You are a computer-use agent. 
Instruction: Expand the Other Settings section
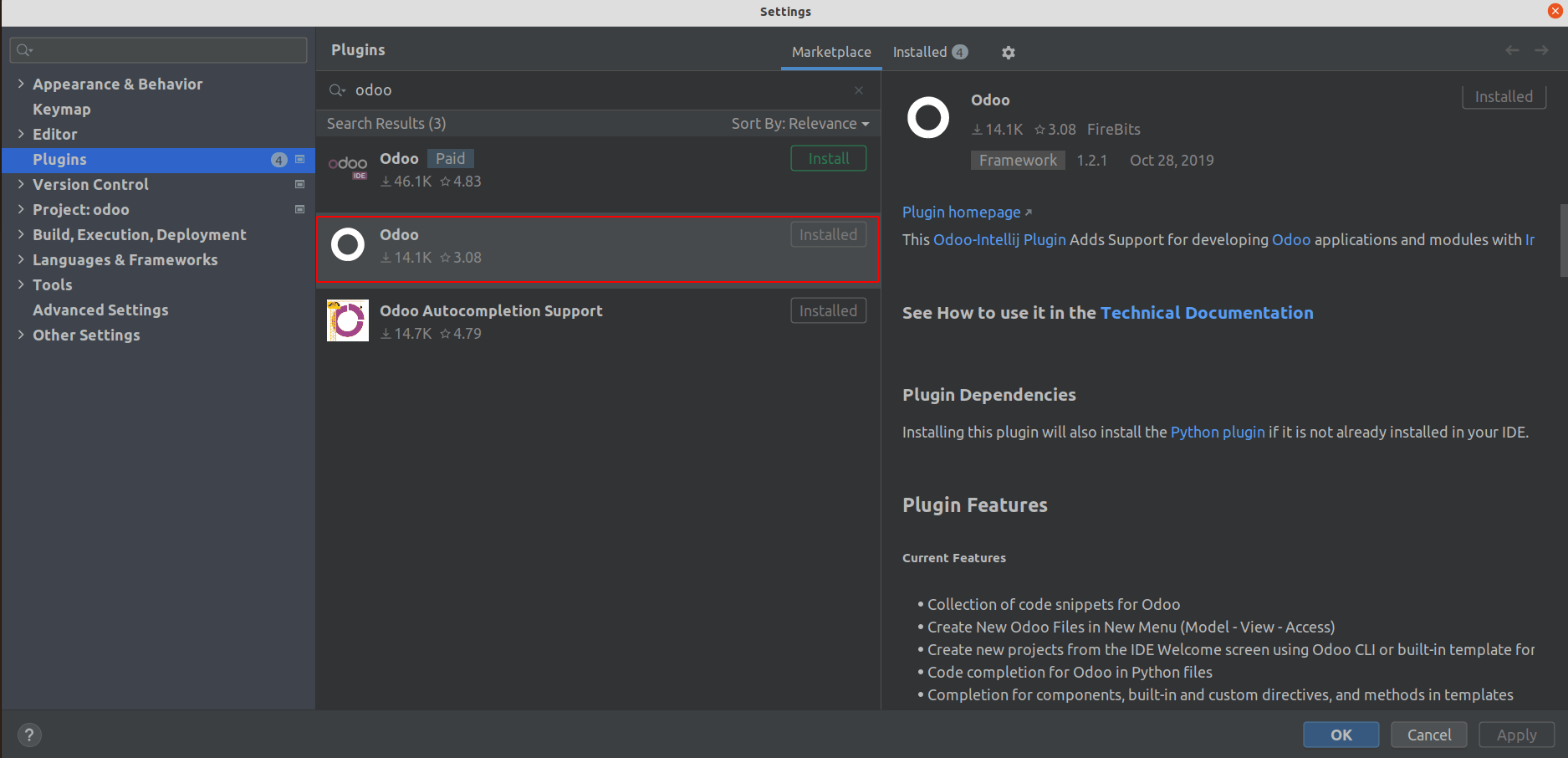coord(21,335)
